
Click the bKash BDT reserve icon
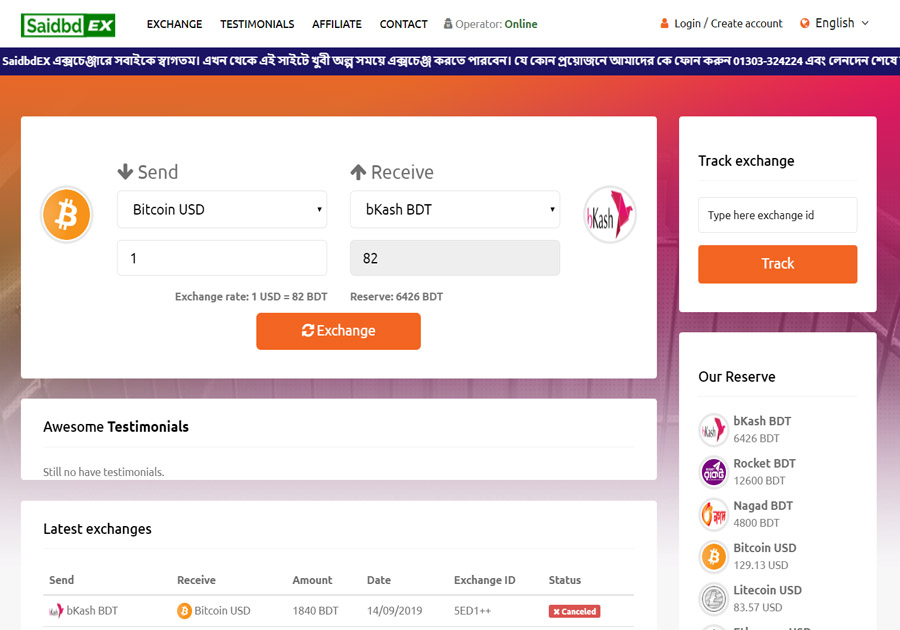(713, 429)
